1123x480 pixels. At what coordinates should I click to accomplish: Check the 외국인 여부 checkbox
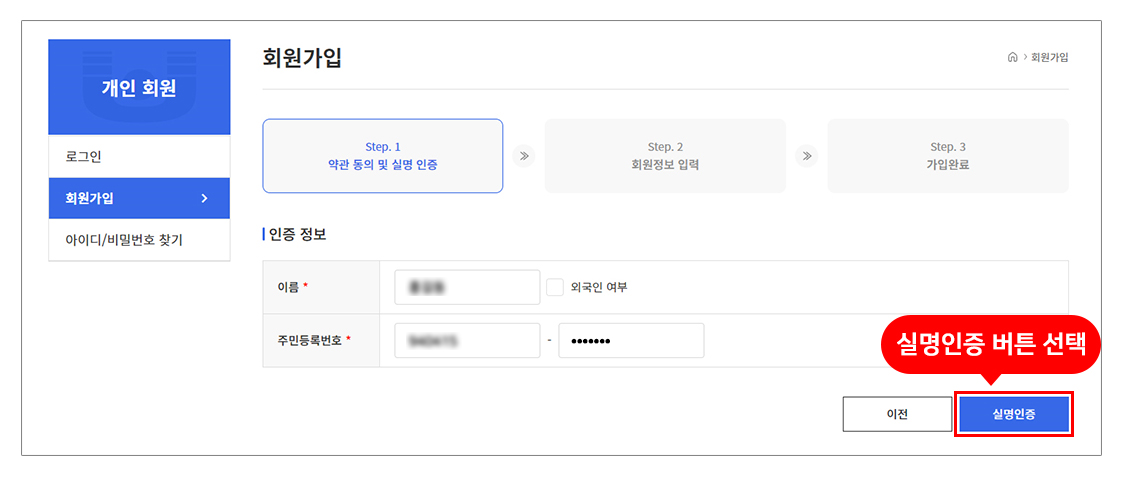pyautogui.click(x=555, y=287)
